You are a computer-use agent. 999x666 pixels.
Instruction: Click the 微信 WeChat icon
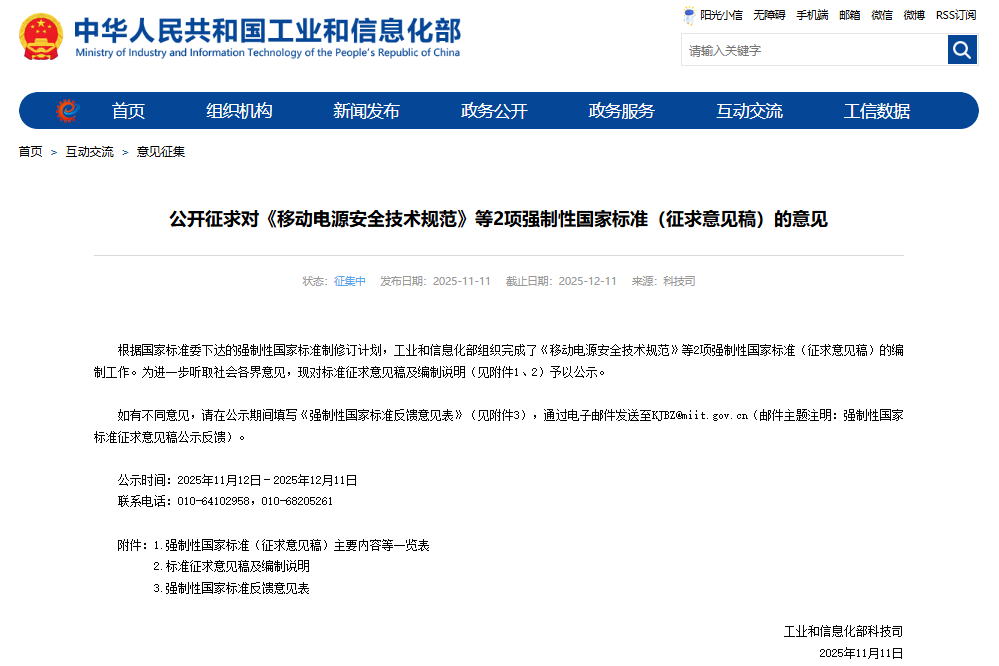(x=881, y=15)
